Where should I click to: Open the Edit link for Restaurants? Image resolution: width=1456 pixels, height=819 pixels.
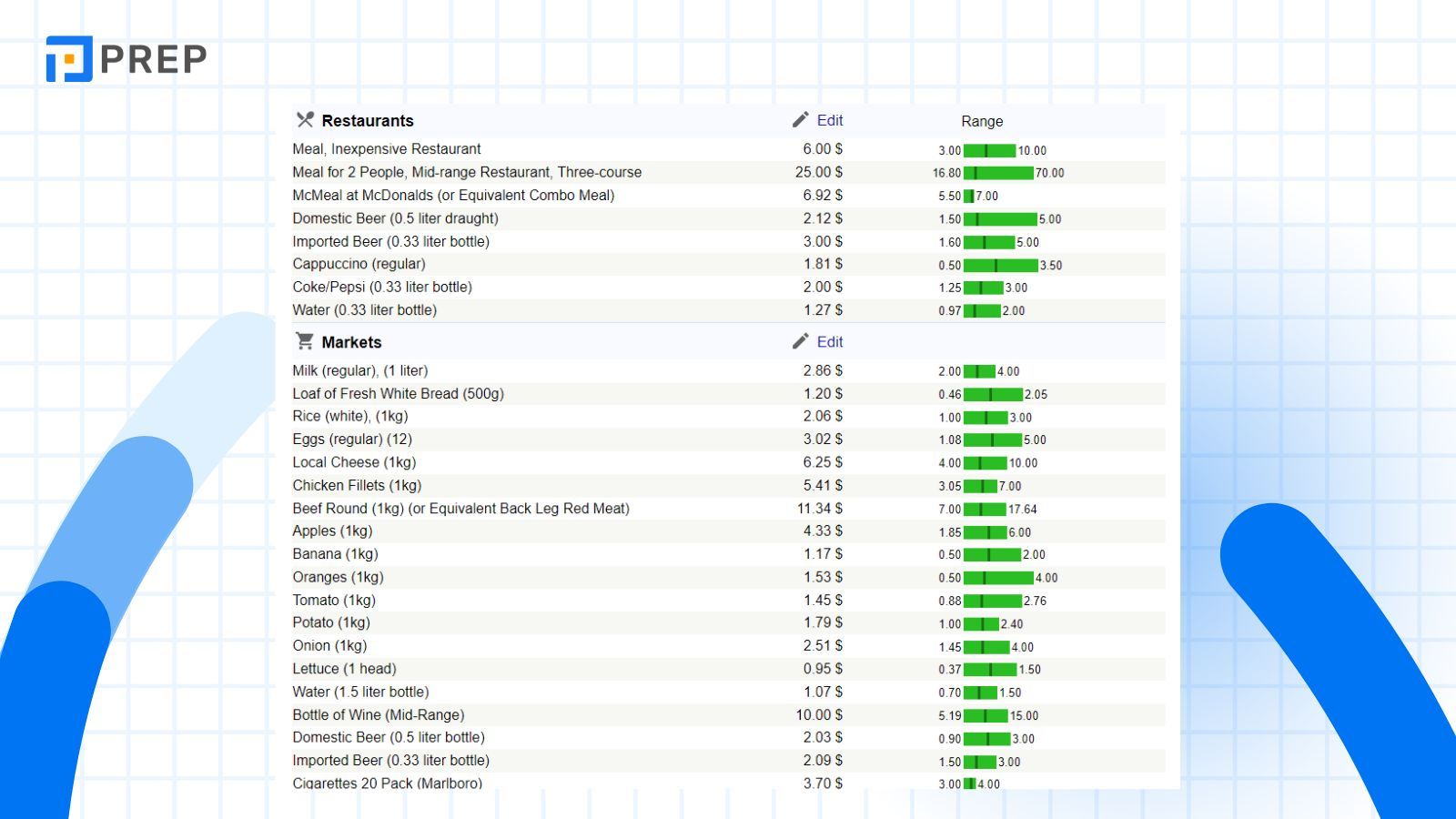[x=830, y=120]
